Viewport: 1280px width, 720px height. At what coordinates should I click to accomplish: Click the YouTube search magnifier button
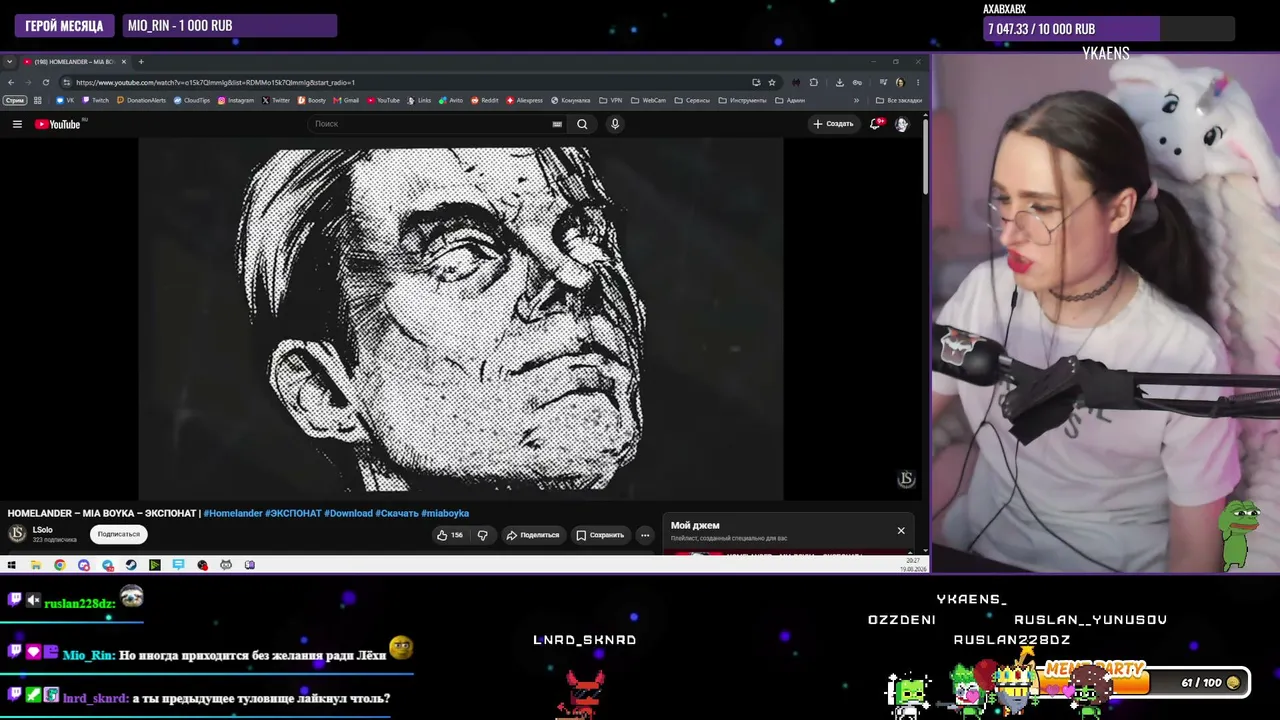[582, 124]
